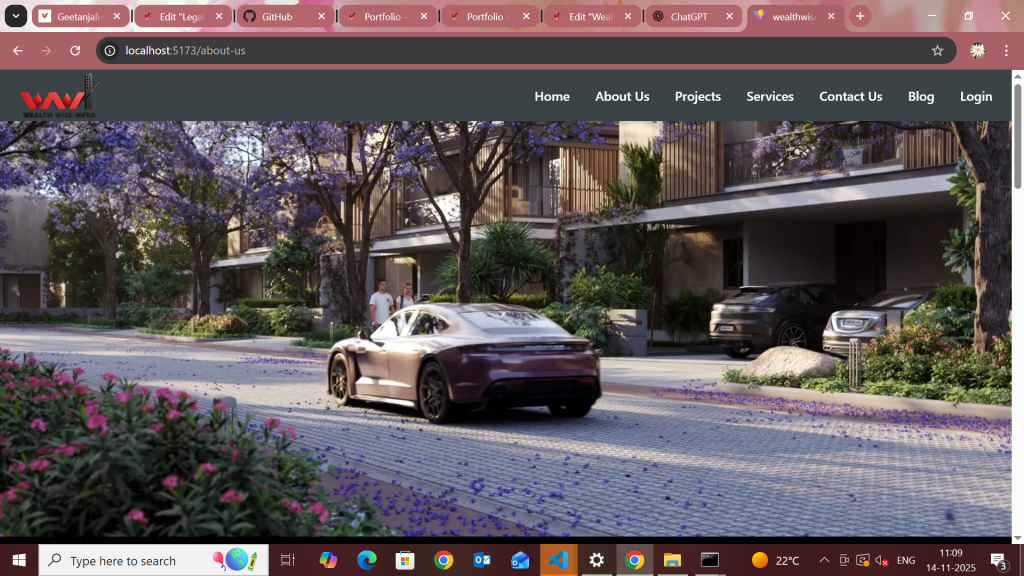Reload the current page
The width and height of the screenshot is (1024, 576).
click(75, 51)
